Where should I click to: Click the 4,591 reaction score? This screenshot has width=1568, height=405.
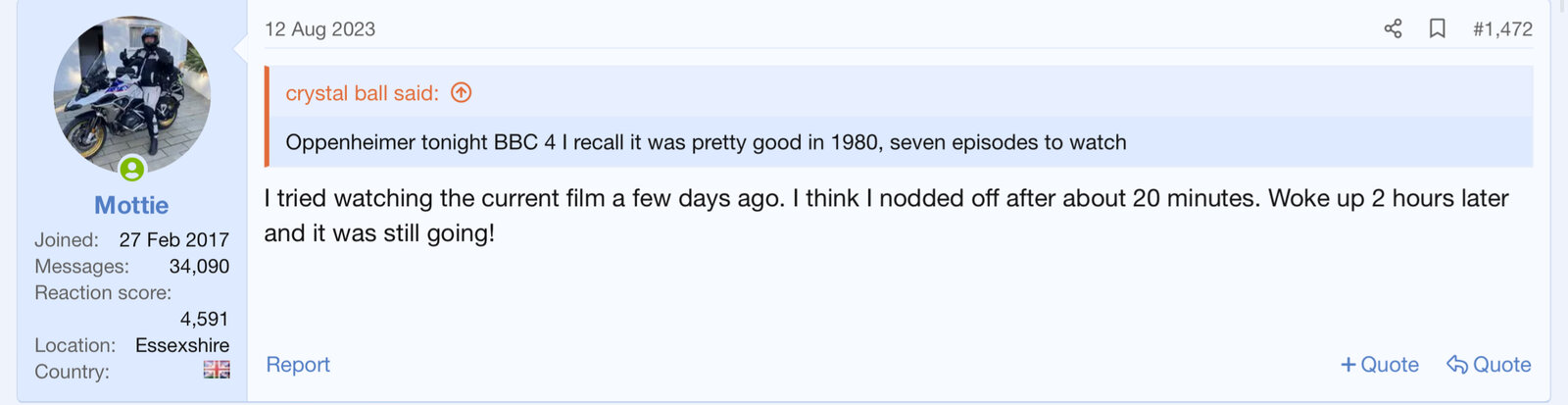[x=204, y=319]
